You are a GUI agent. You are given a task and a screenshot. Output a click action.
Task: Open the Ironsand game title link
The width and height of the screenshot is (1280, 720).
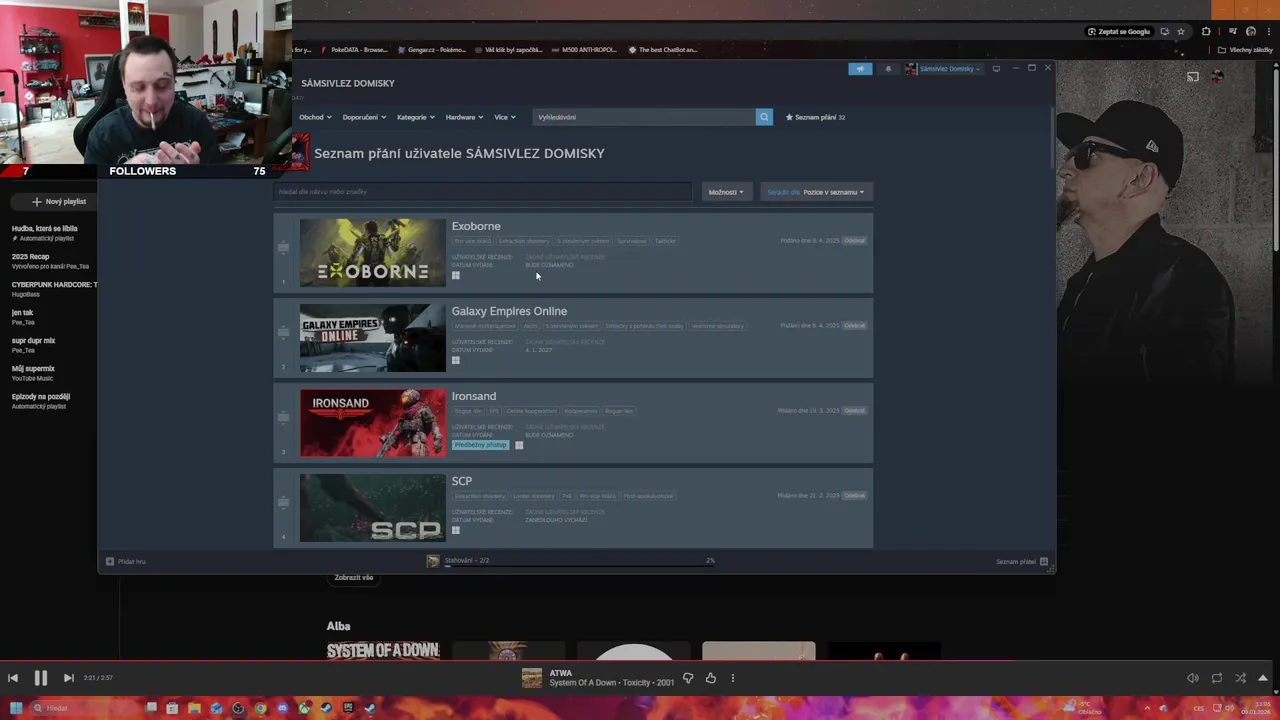pos(474,396)
